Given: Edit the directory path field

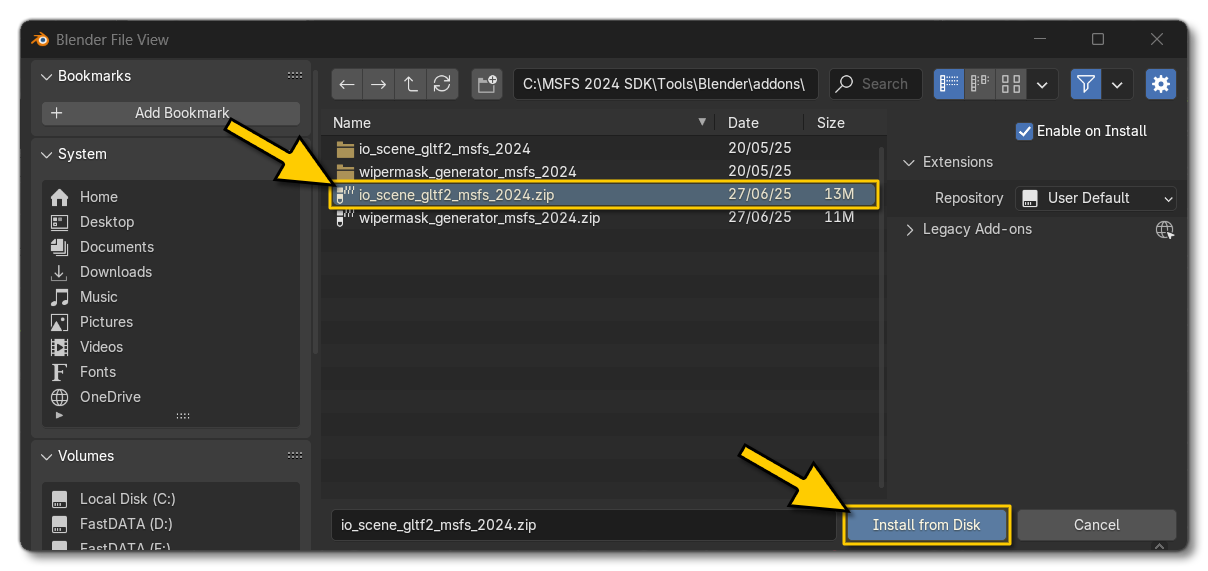Looking at the screenshot, I should pyautogui.click(x=666, y=84).
